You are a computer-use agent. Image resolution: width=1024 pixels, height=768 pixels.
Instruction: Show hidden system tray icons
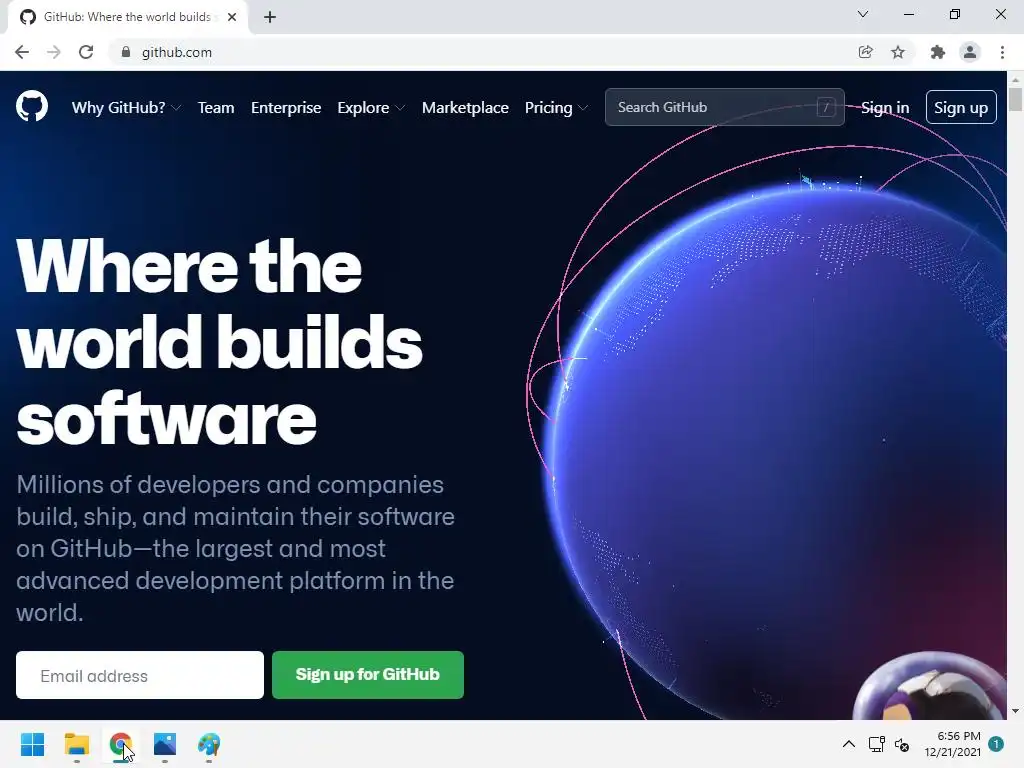point(848,744)
